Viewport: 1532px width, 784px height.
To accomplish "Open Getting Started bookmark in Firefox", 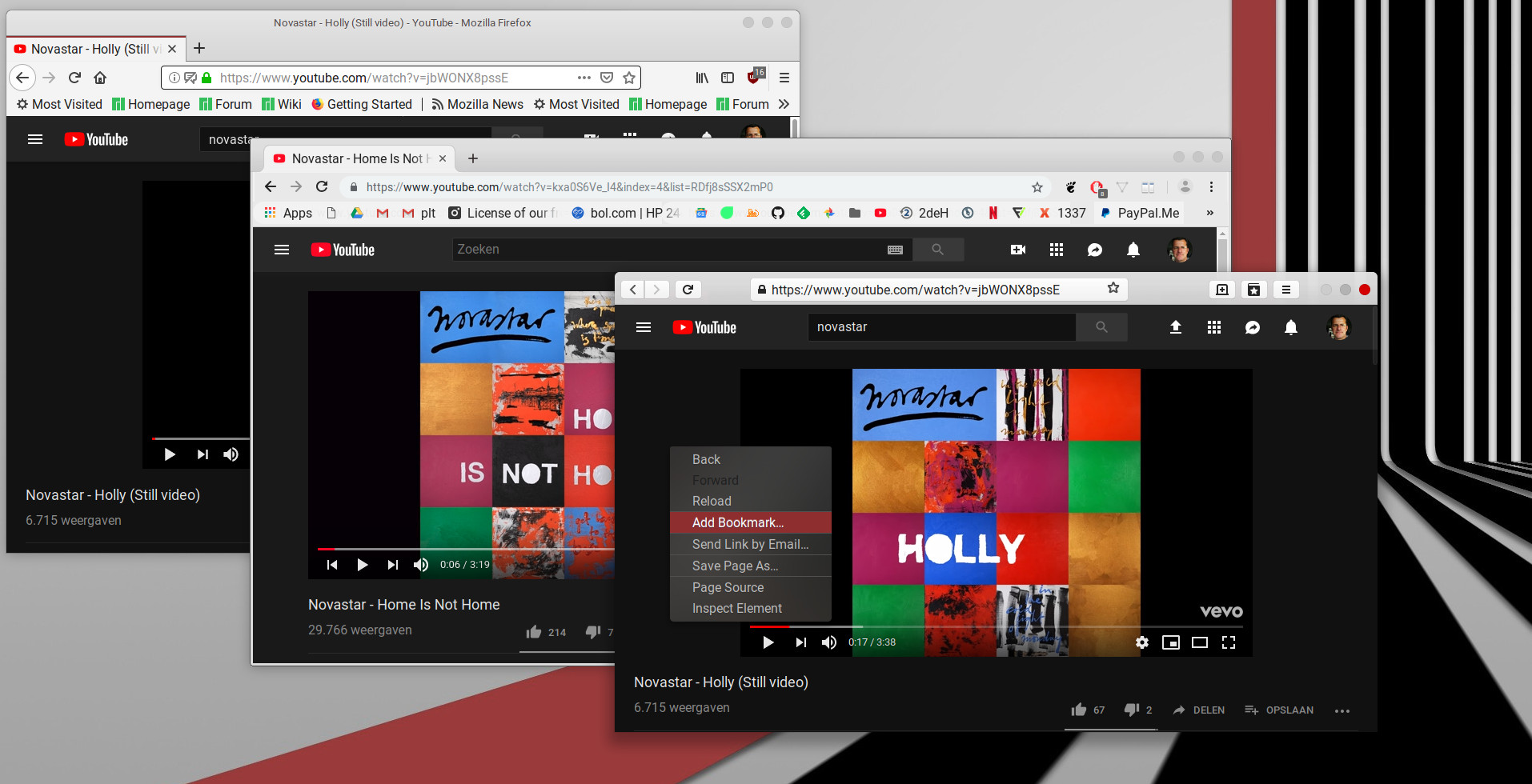I will point(362,104).
